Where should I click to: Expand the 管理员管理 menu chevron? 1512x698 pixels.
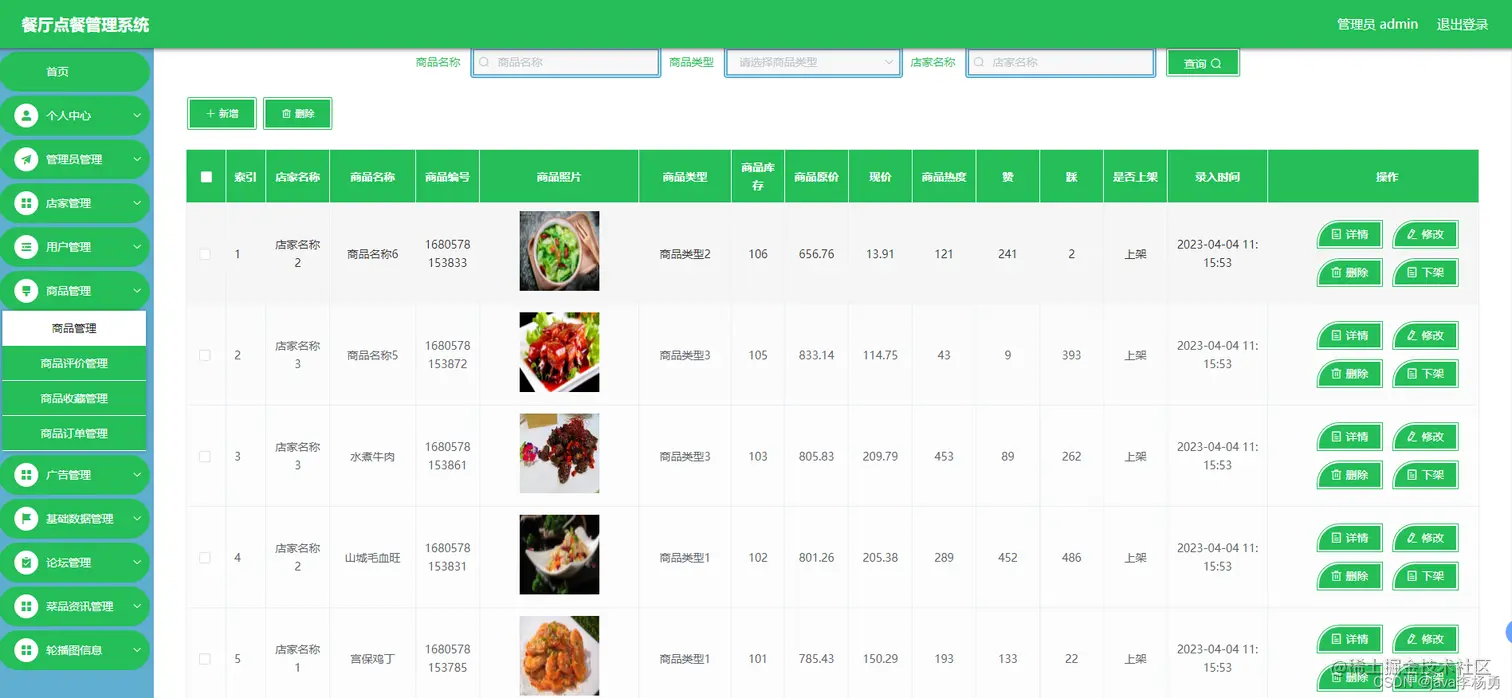click(x=137, y=160)
